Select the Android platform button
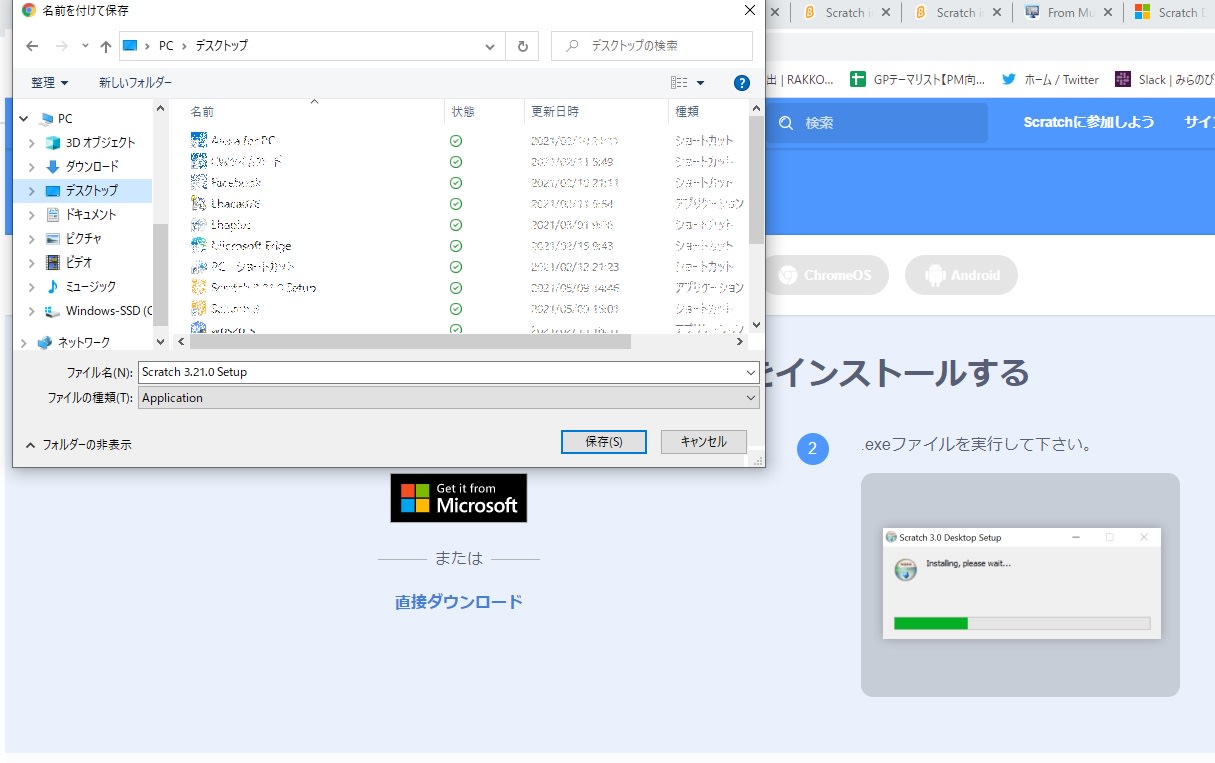The image size is (1215, 763). point(961,275)
